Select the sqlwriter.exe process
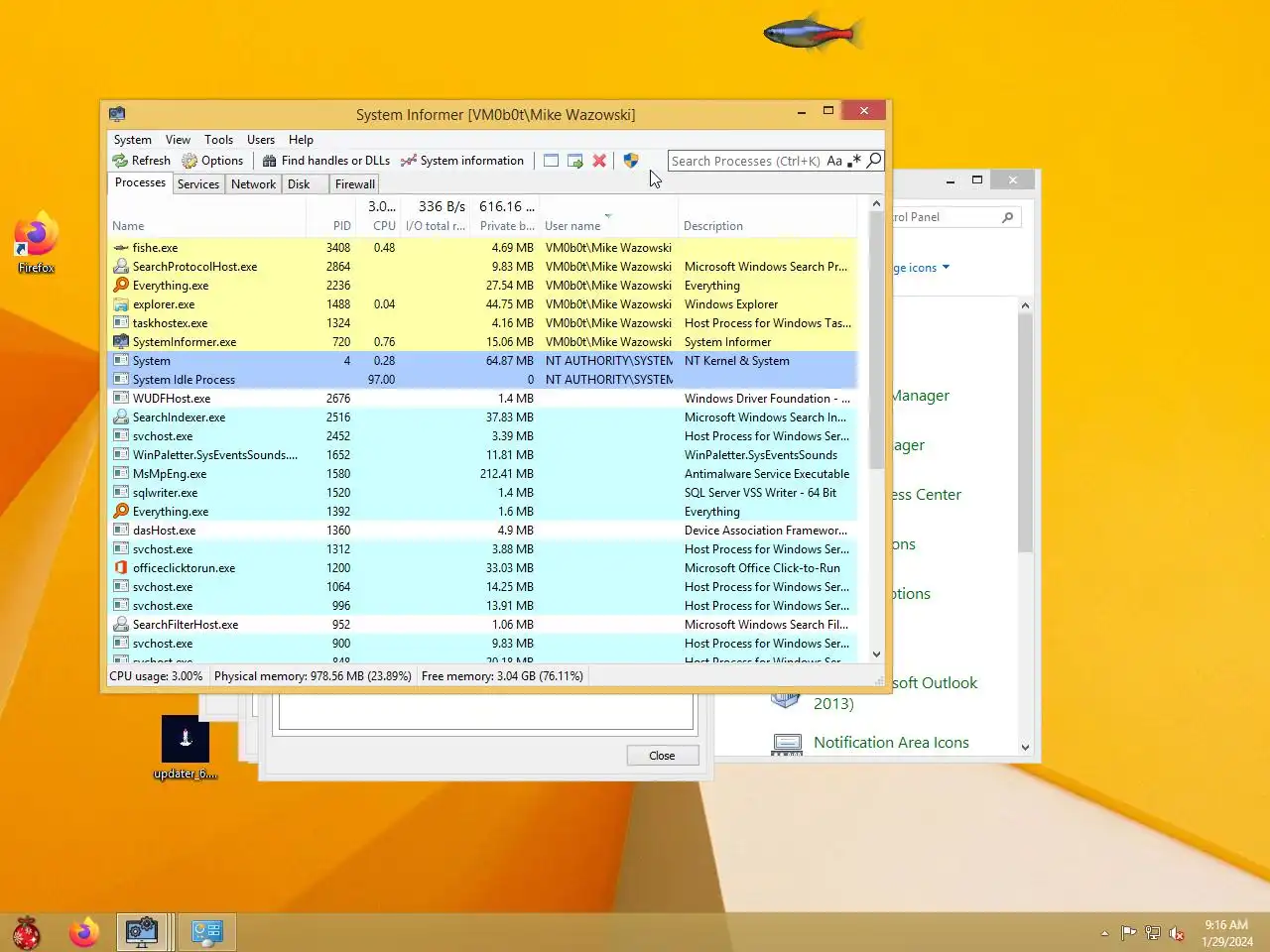1270x952 pixels. coord(482,493)
